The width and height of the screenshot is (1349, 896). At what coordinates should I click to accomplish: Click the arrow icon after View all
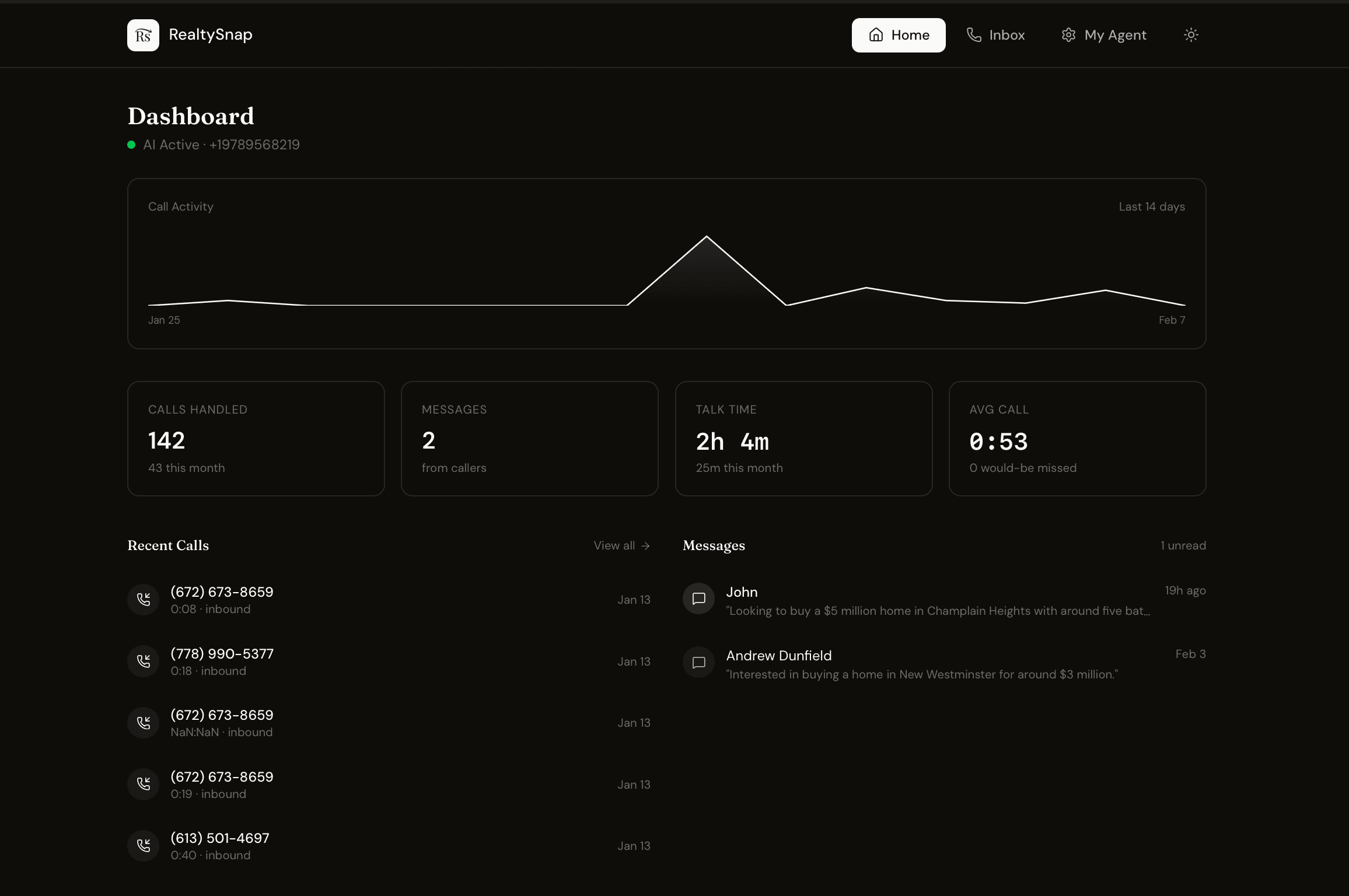645,545
